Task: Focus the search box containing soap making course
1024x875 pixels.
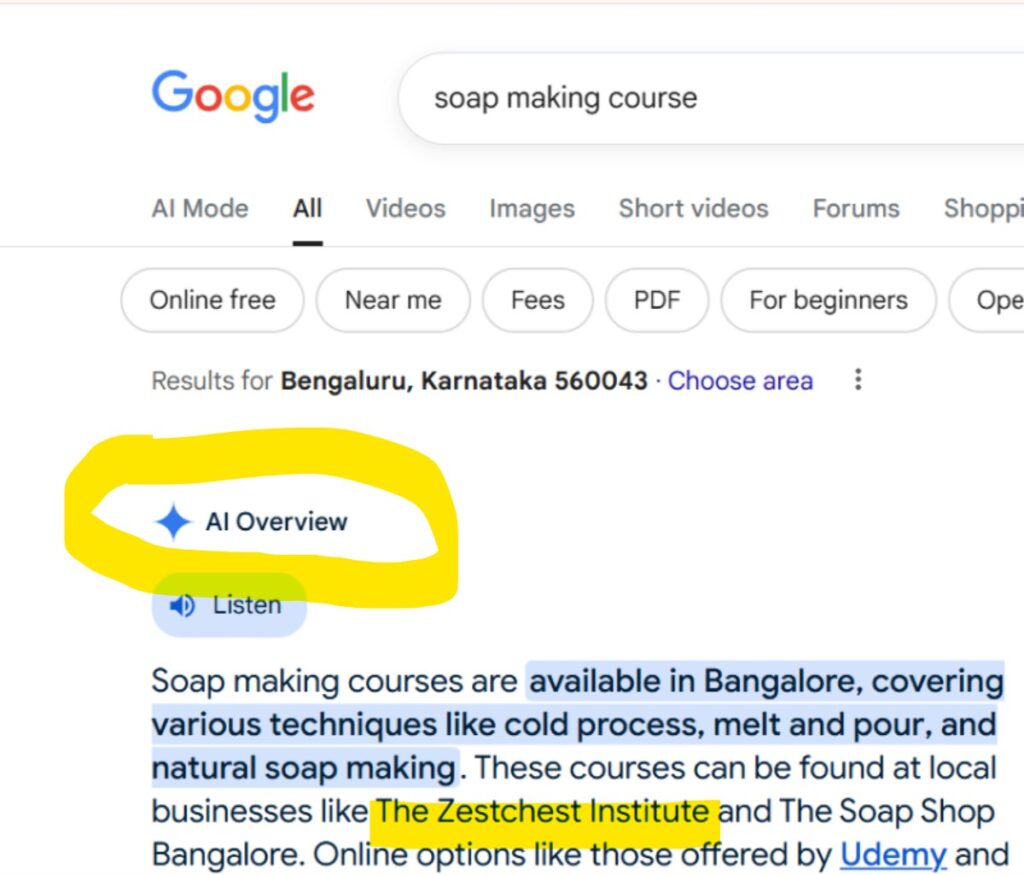Action: [700, 98]
